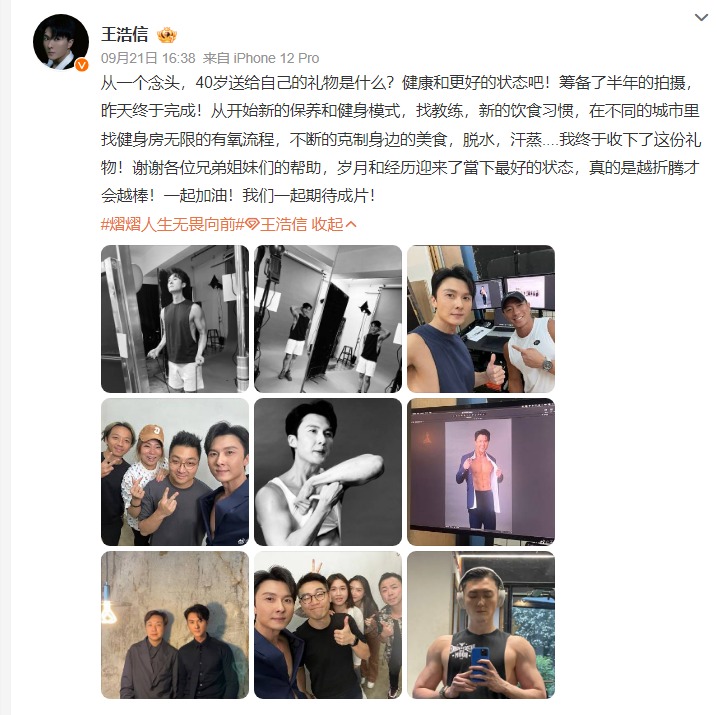This screenshot has height=715, width=717.
Task: Open the selfie with man in cap
Action: coord(481,319)
